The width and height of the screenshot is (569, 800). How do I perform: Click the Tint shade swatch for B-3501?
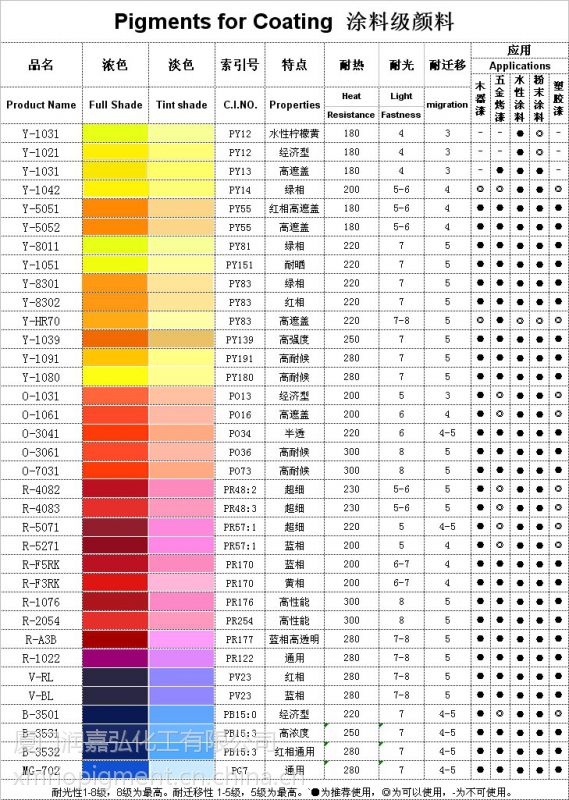coord(181,714)
